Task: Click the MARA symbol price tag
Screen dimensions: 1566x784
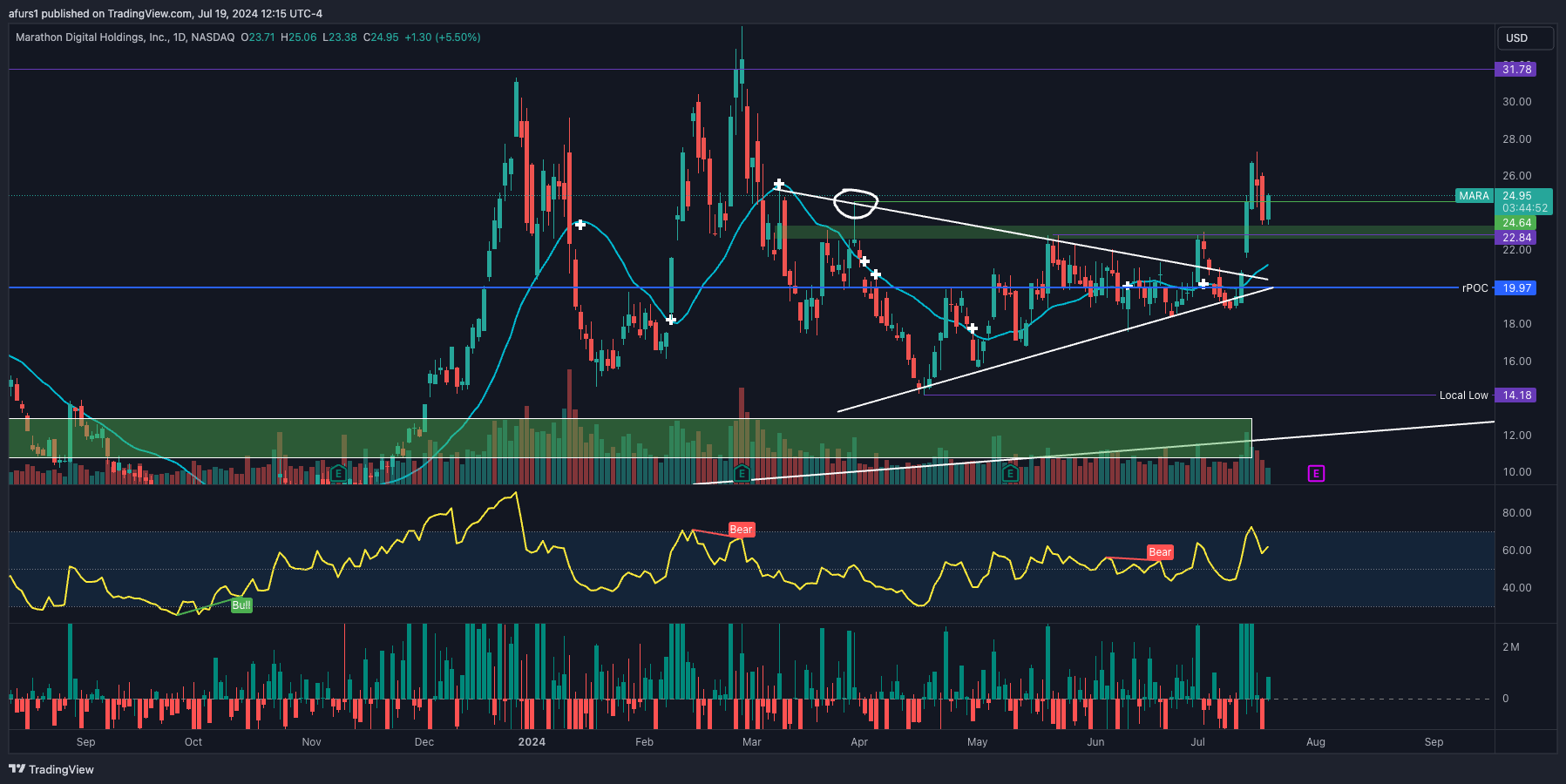Action: click(x=1474, y=196)
